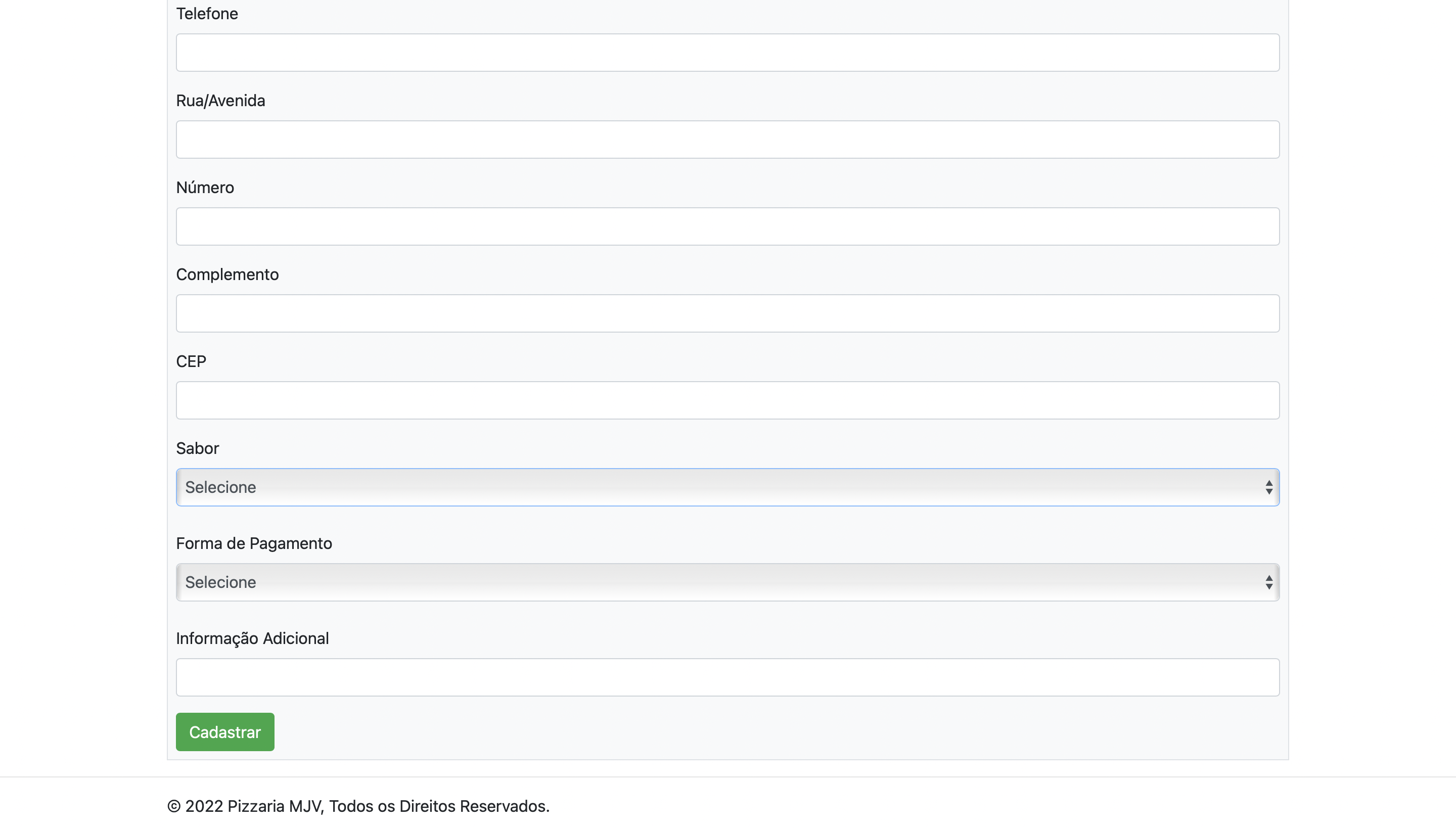The width and height of the screenshot is (1456, 828).
Task: Click the Rua/Avenida label
Action: [220, 100]
